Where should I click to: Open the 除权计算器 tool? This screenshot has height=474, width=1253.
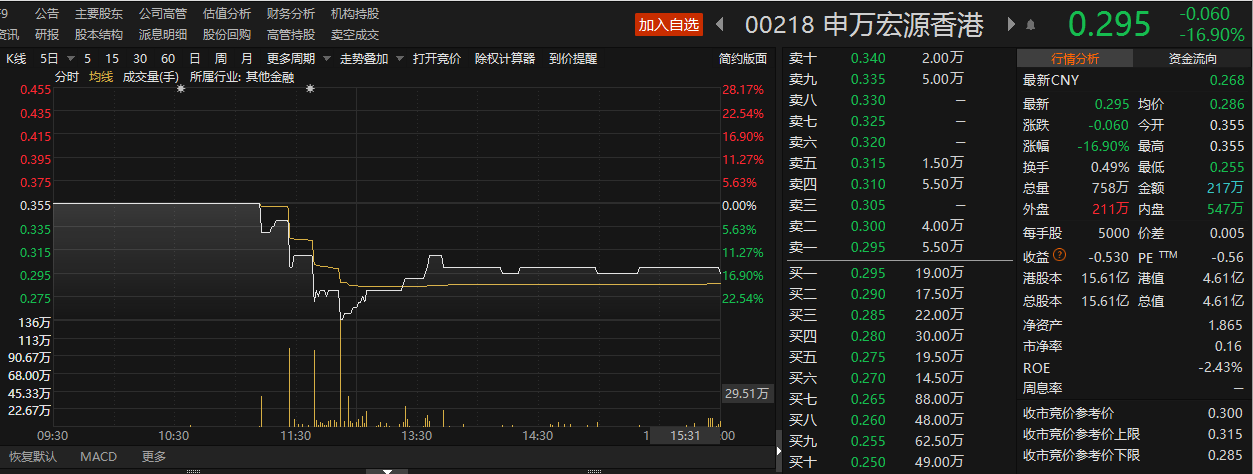tap(505, 59)
